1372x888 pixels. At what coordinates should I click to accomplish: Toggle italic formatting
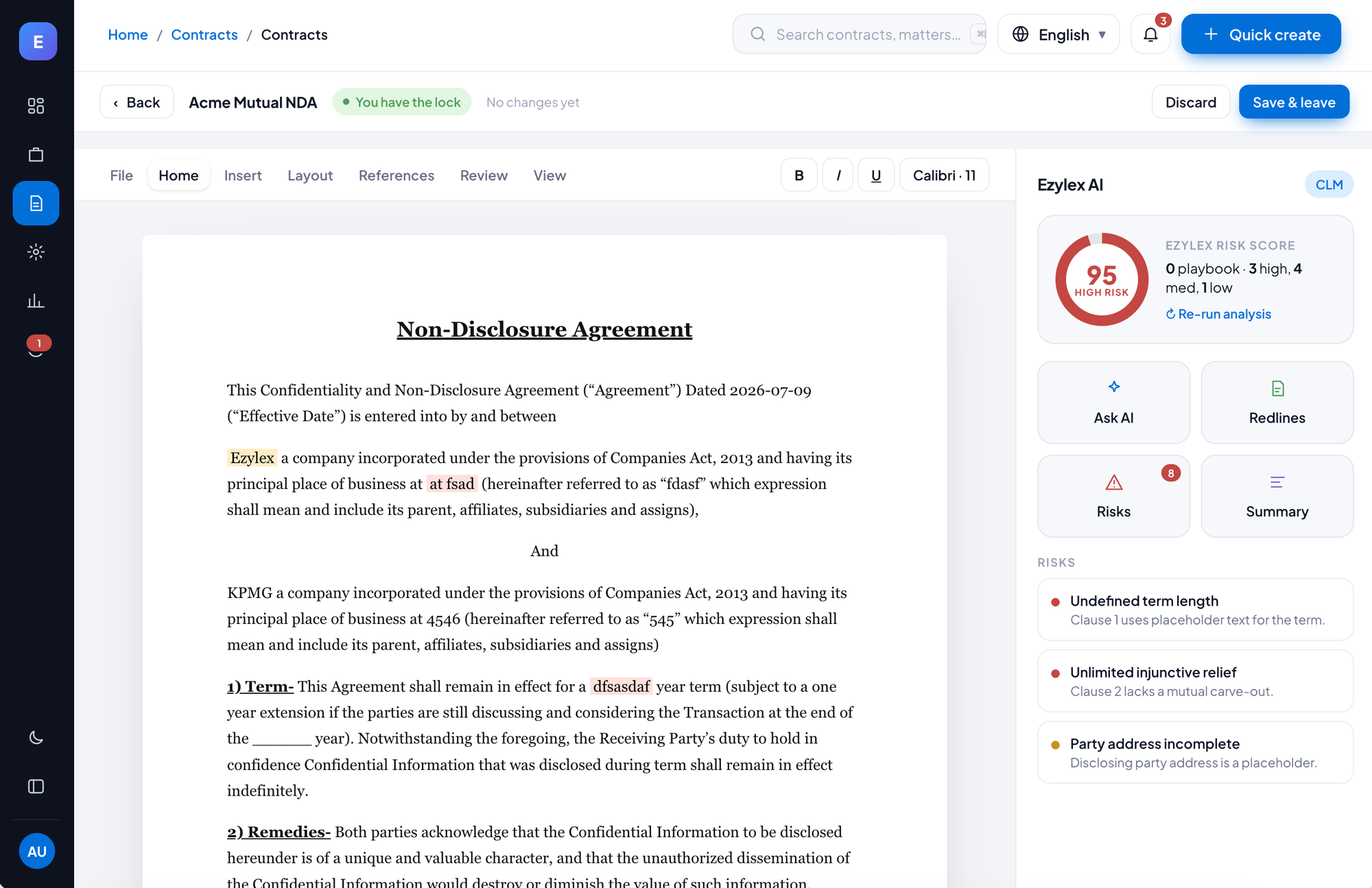(x=838, y=176)
